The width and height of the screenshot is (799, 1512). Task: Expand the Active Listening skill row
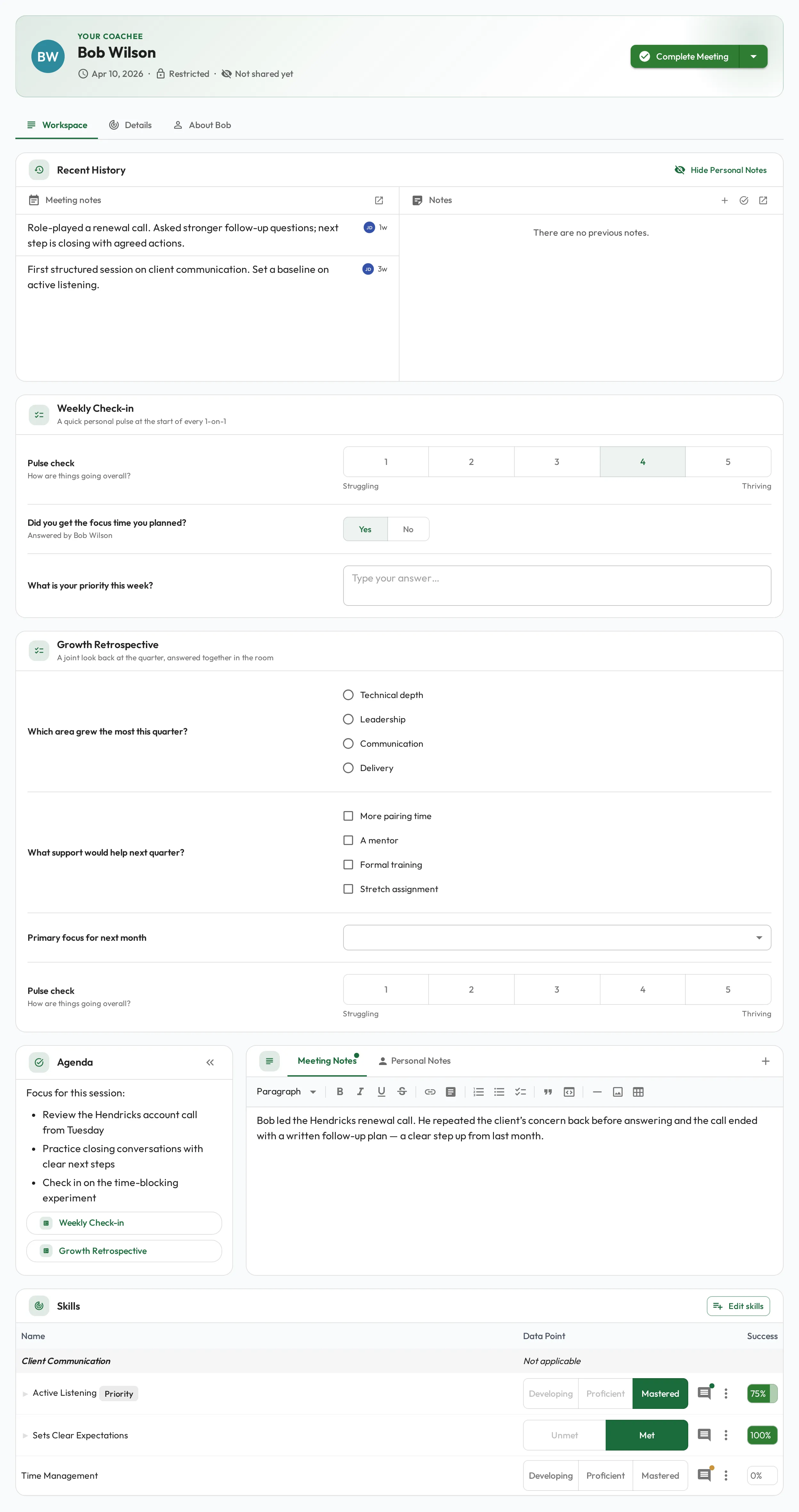(x=25, y=1394)
